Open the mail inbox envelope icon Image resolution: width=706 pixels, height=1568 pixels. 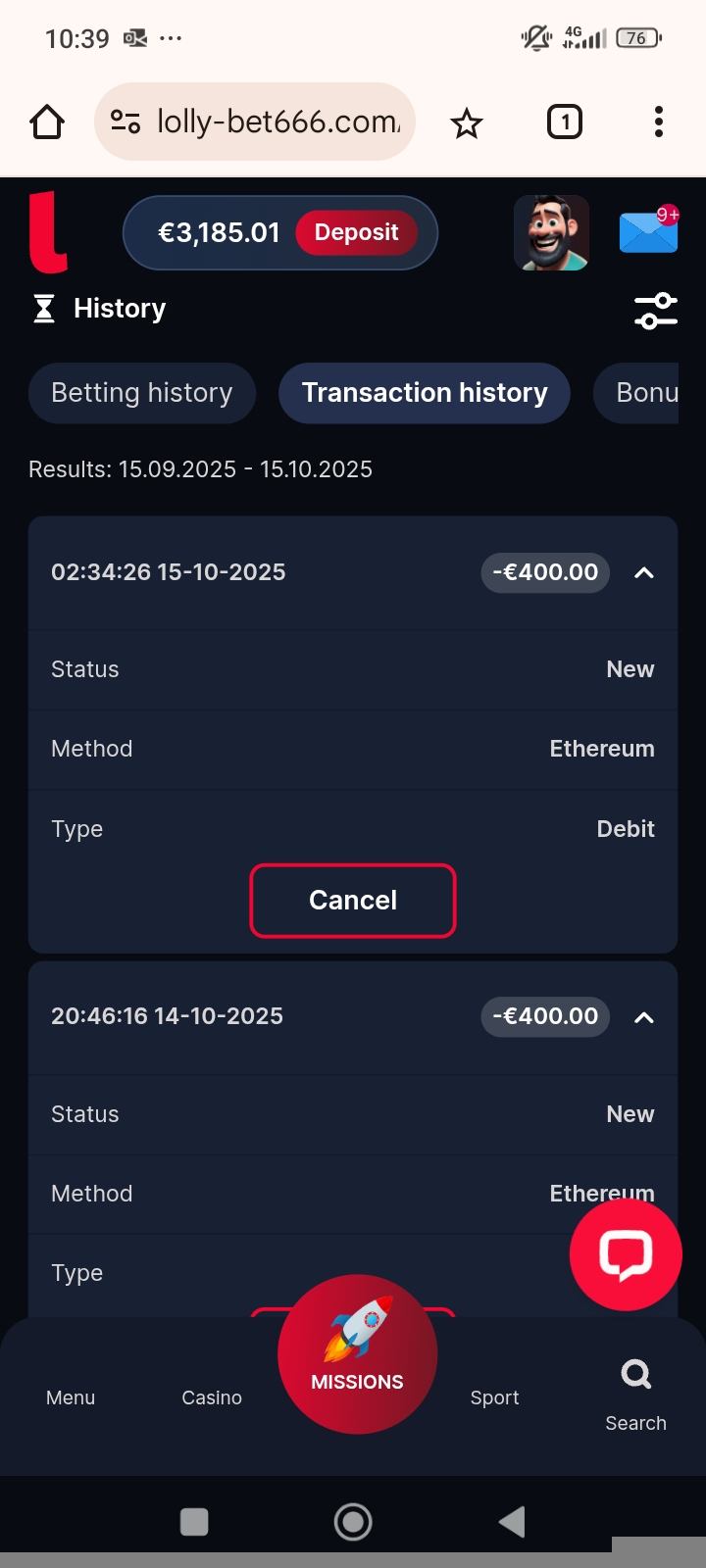point(648,233)
